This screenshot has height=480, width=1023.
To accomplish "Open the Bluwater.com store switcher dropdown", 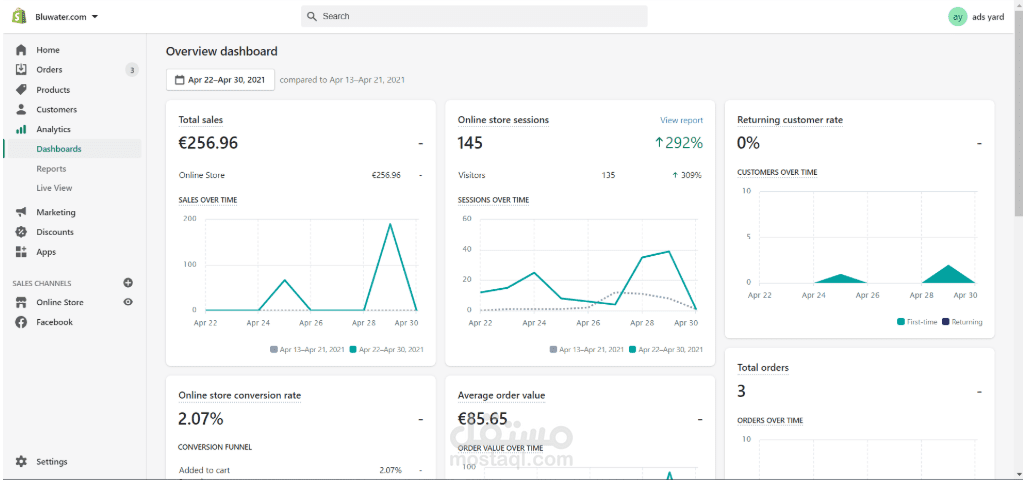I will click(x=66, y=17).
